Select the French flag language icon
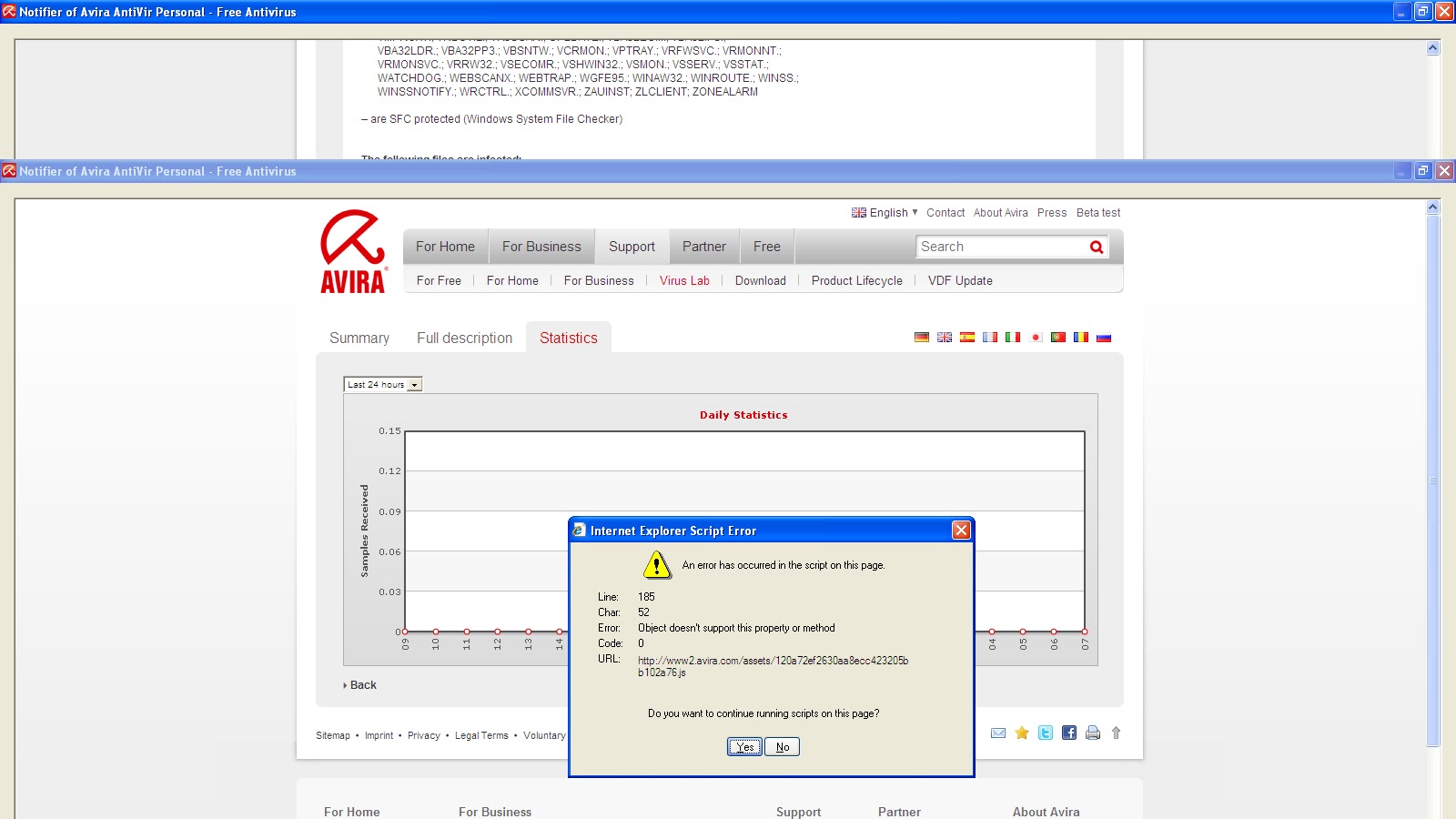The height and width of the screenshot is (819, 1456). 990,338
